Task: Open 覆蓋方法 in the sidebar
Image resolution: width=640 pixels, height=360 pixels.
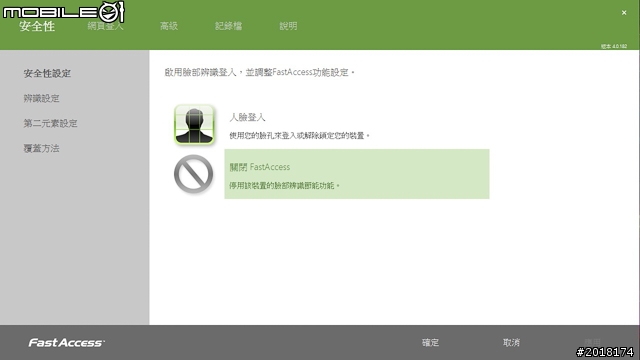Action: point(41,148)
